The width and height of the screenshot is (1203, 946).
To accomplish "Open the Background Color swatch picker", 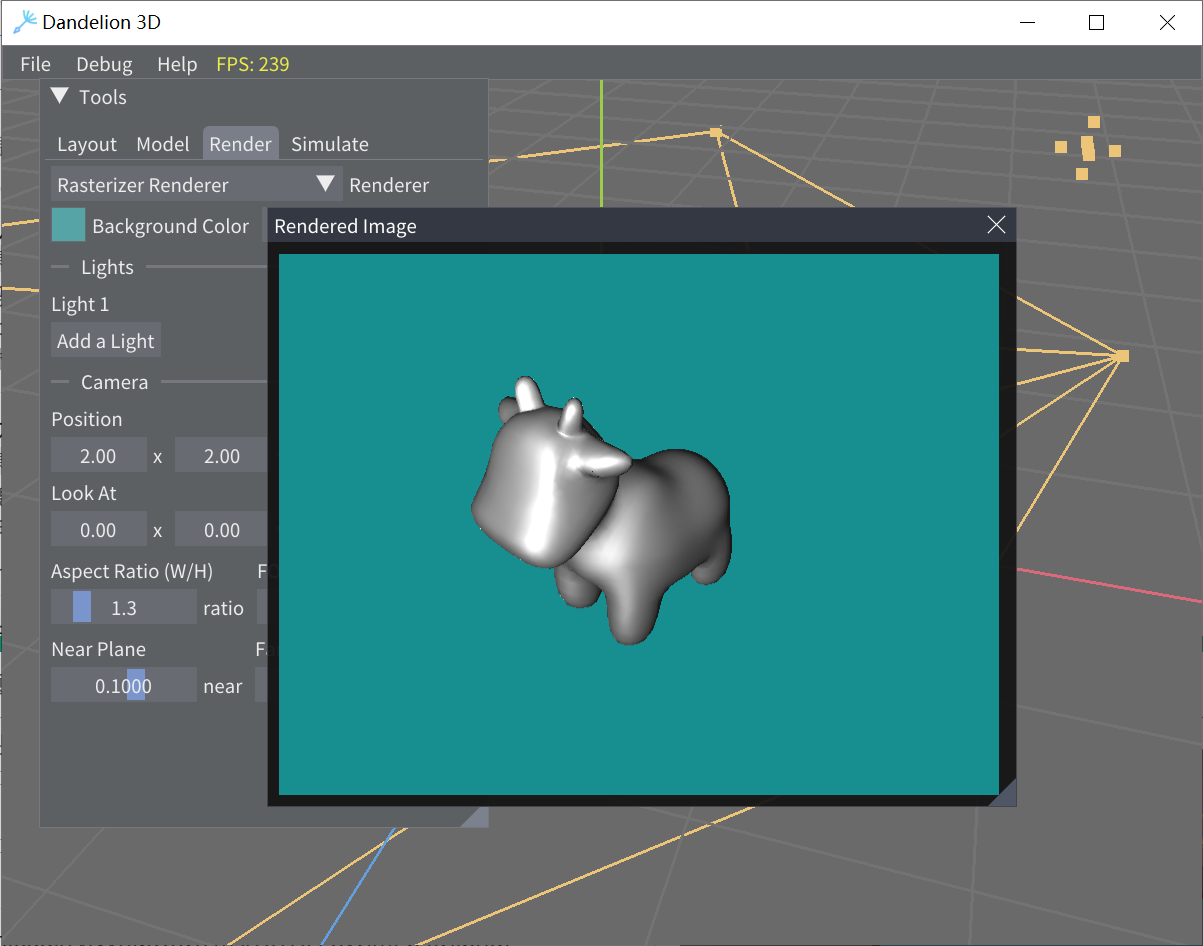I will pos(69,226).
